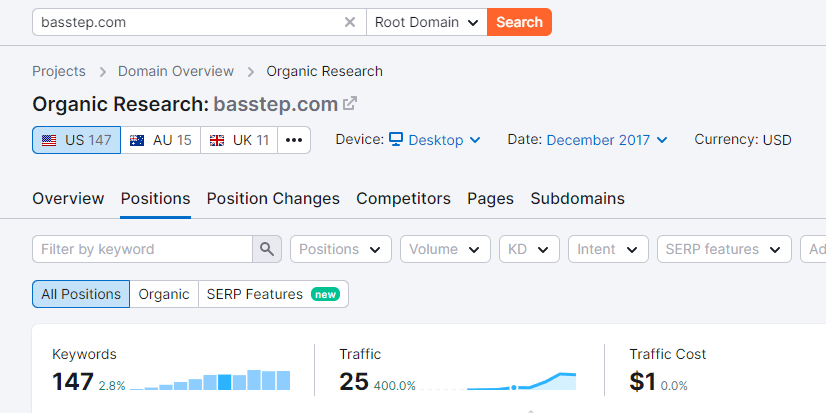Open the December 2017 date dropdown
The image size is (826, 413).
[607, 140]
